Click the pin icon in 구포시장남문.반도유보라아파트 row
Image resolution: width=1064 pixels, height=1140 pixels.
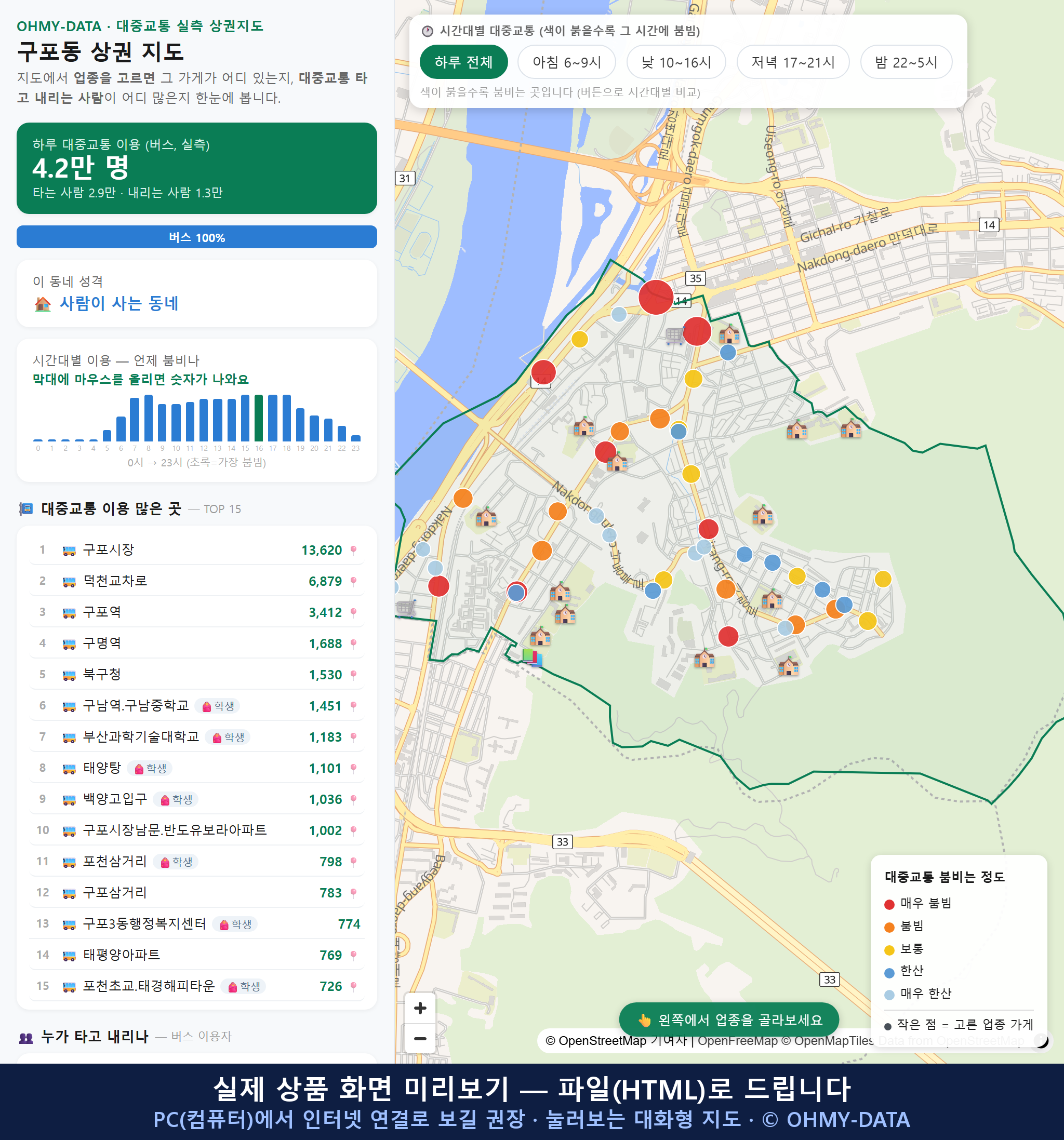(353, 831)
